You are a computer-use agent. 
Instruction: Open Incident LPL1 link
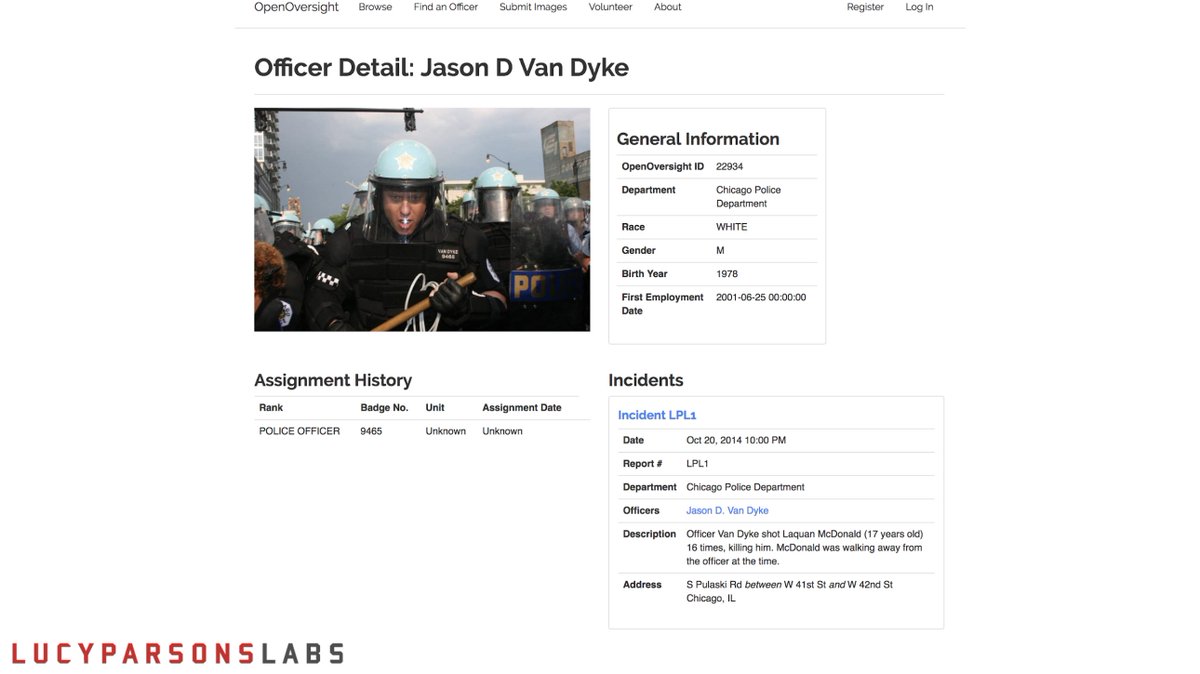pos(657,415)
